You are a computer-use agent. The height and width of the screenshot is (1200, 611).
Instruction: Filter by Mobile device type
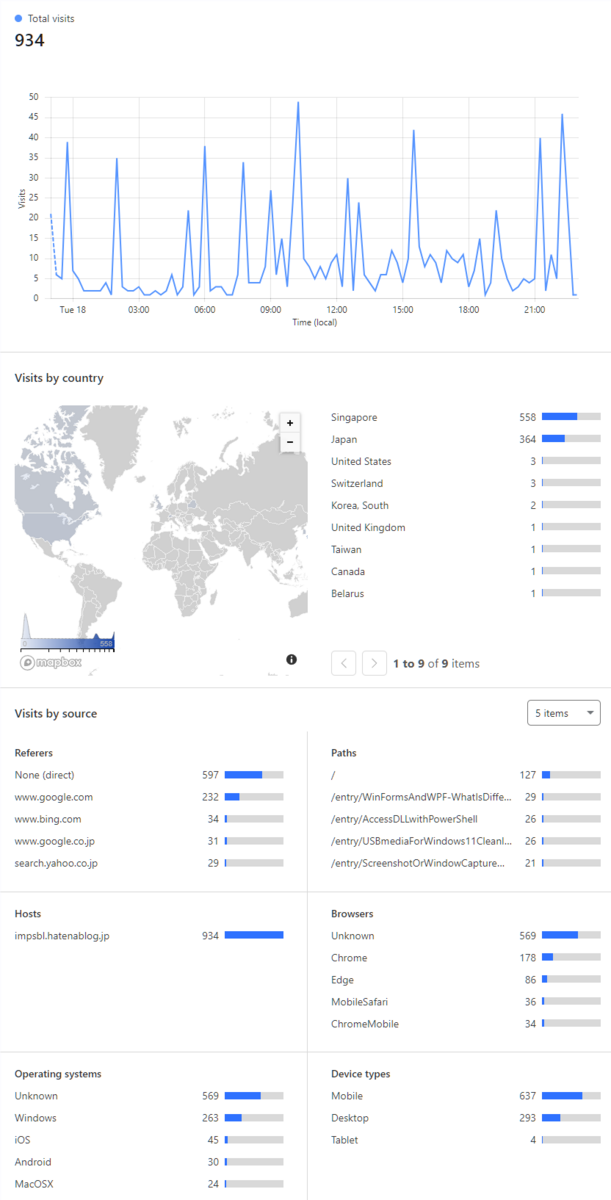coord(466,1096)
